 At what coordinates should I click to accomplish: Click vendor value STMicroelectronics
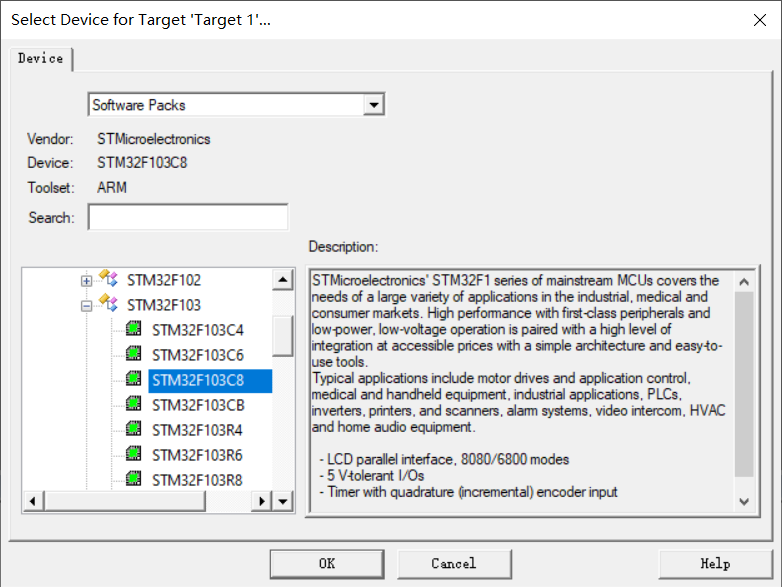coord(154,139)
